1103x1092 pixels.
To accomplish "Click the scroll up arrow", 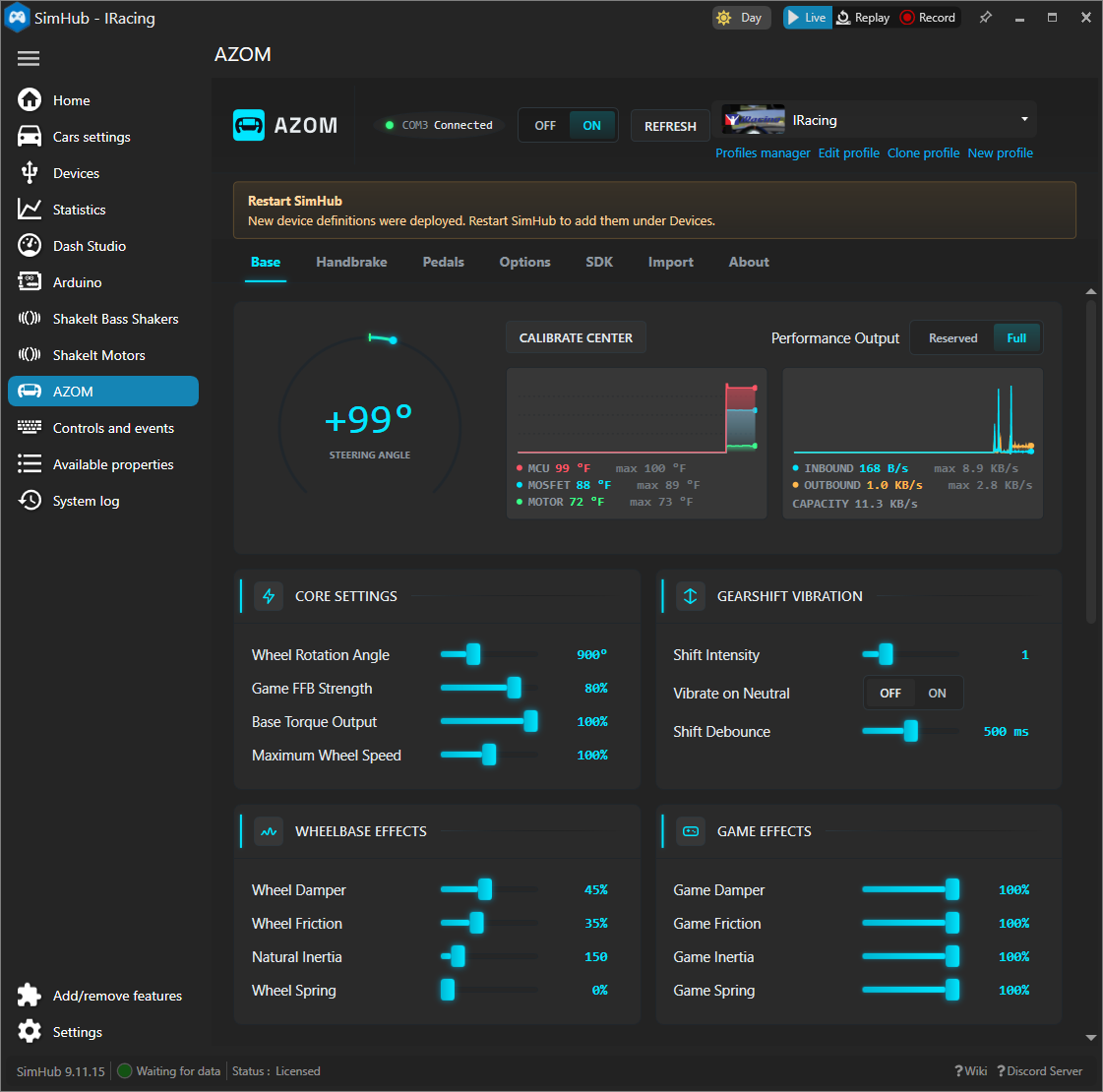I will point(1090,291).
